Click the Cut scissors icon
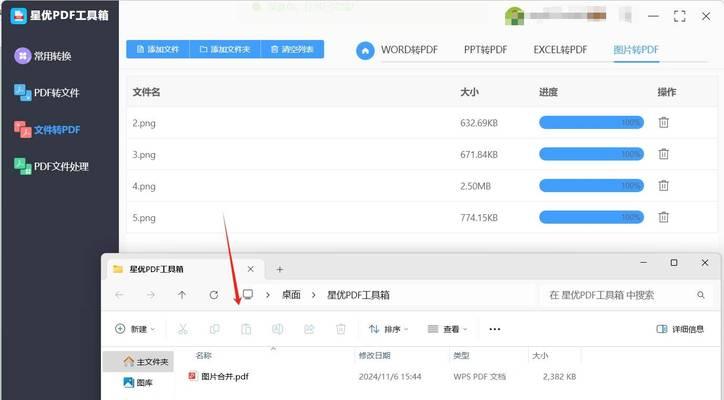 coord(182,329)
